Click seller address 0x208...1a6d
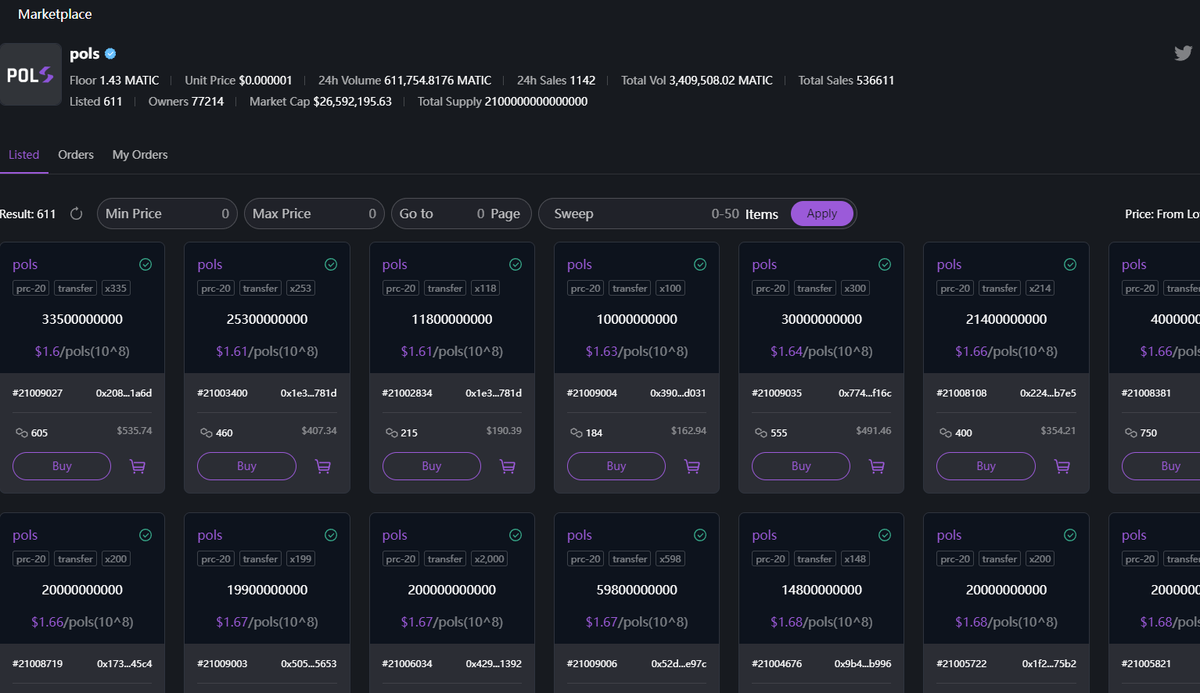 coord(124,393)
